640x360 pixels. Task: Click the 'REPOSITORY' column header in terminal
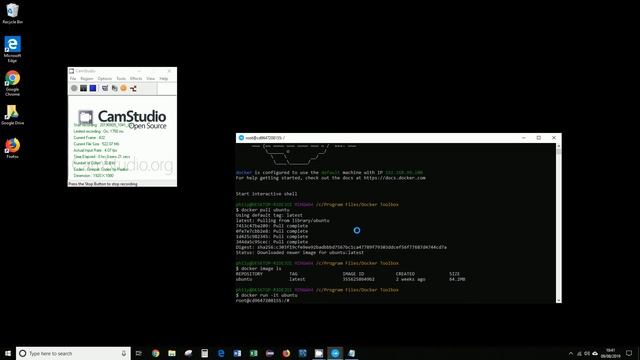(x=249, y=274)
